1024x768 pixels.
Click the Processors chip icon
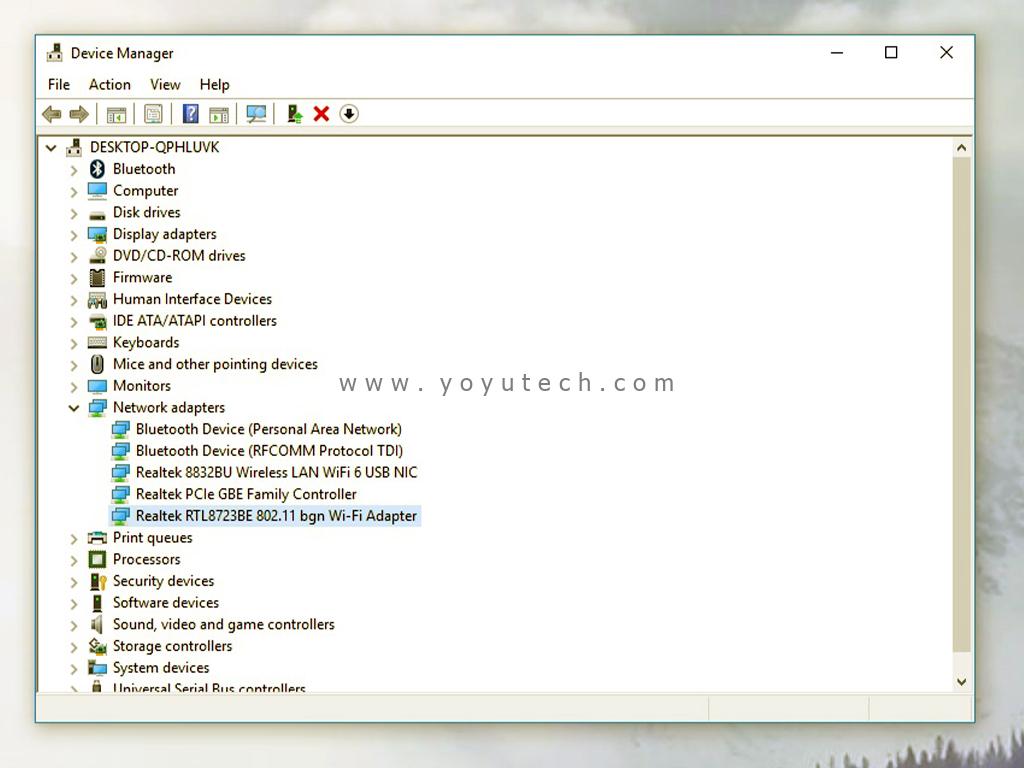point(97,559)
